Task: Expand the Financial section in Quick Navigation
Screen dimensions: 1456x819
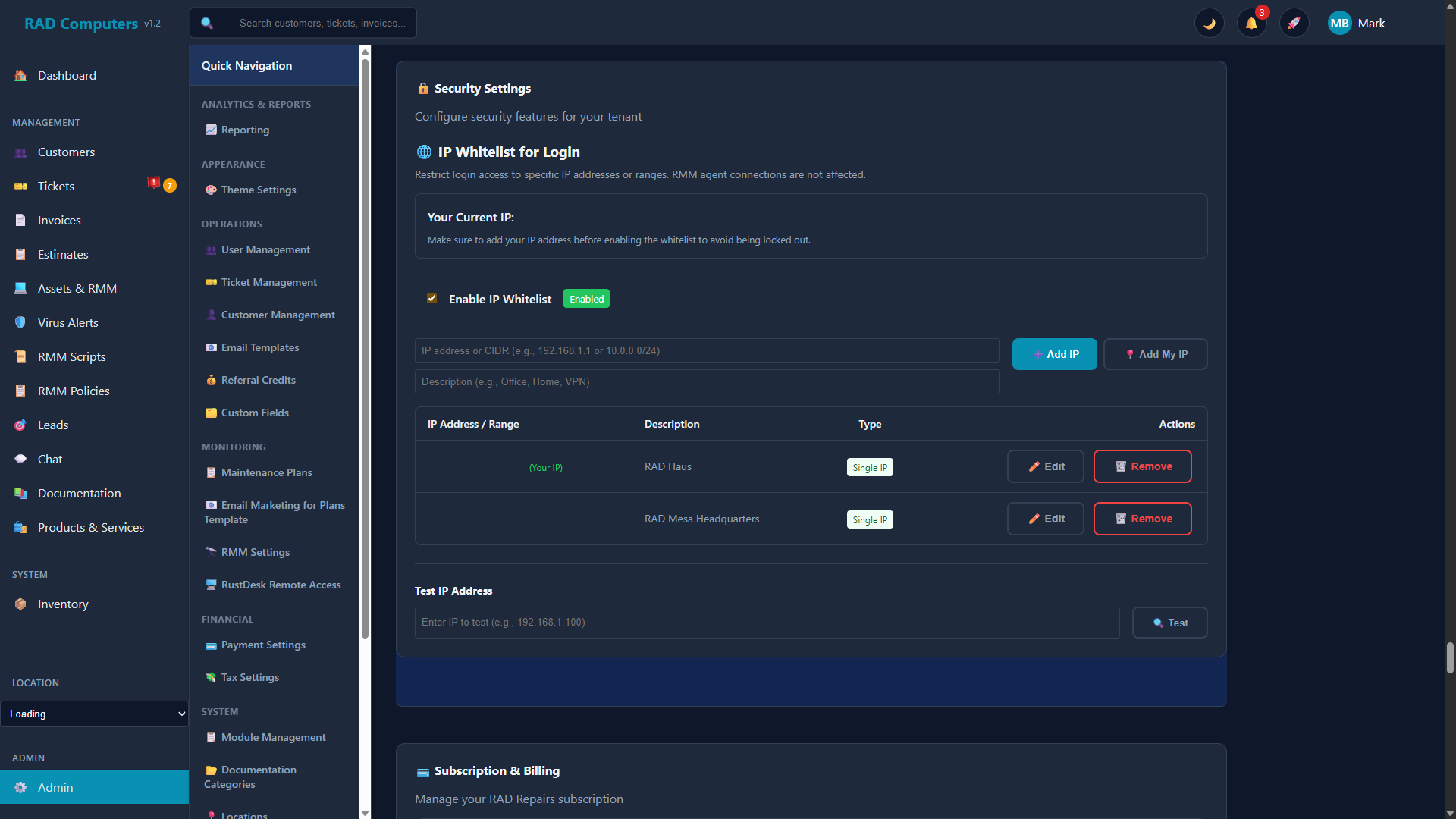Action: (x=227, y=619)
